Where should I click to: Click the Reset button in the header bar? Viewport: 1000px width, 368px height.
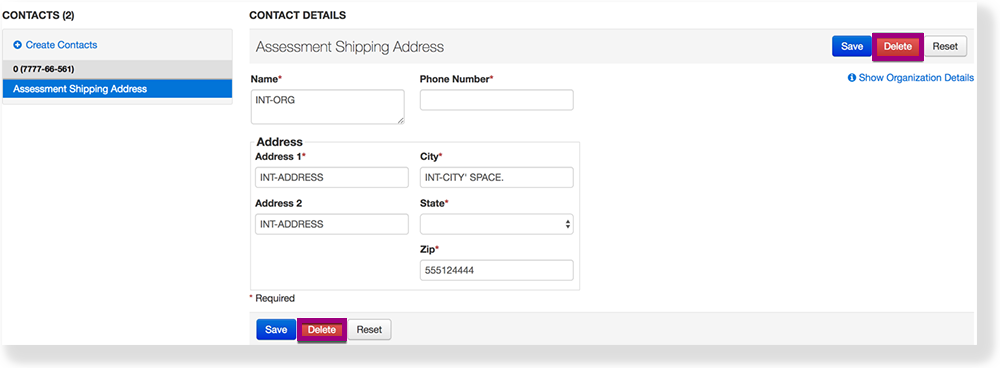pyautogui.click(x=945, y=47)
